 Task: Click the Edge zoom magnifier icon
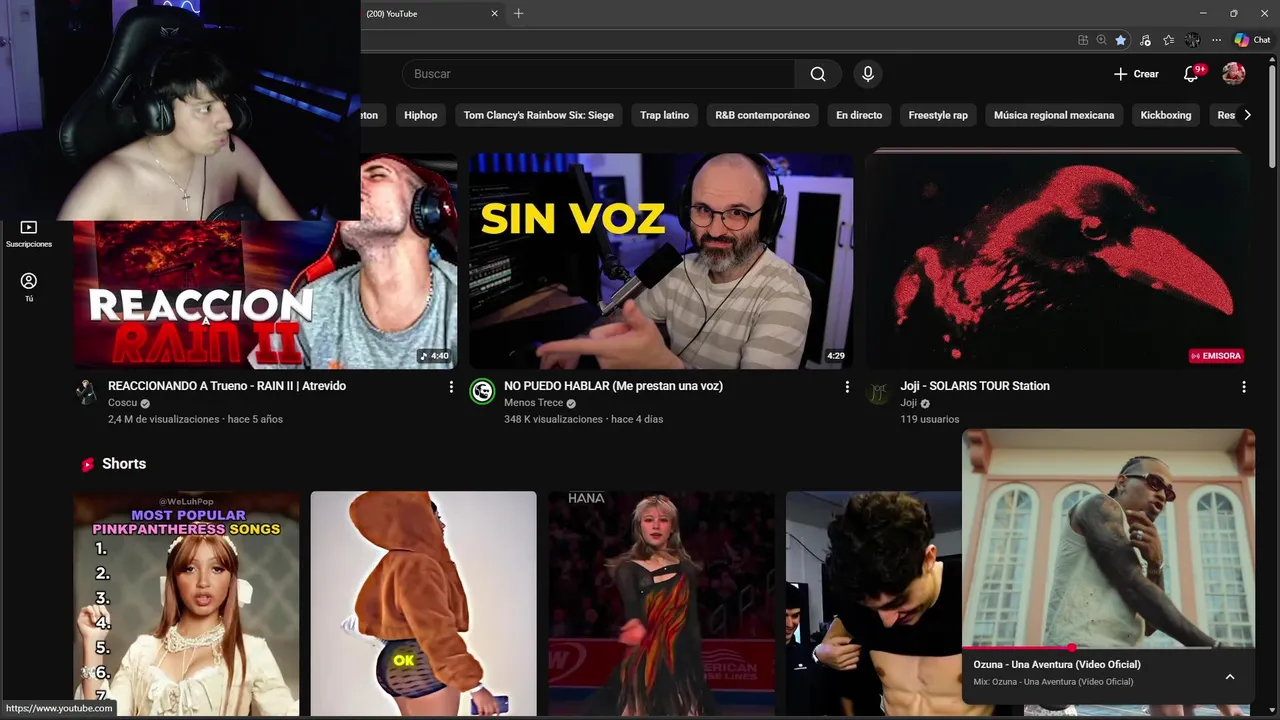click(1101, 40)
